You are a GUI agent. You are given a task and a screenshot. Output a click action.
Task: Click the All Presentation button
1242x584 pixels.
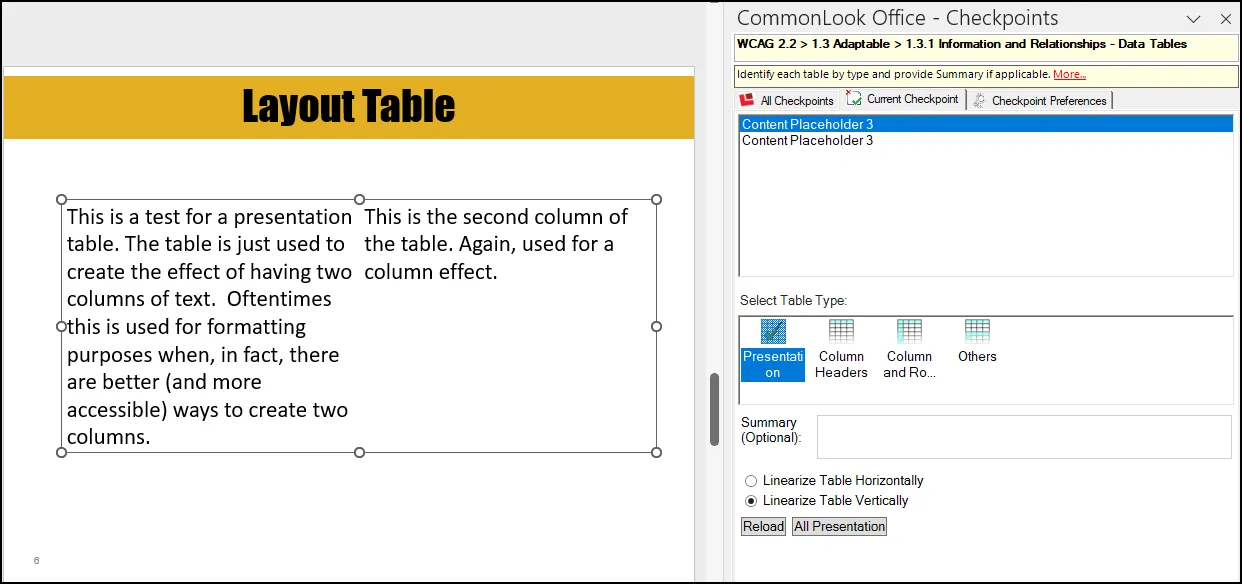click(x=839, y=526)
